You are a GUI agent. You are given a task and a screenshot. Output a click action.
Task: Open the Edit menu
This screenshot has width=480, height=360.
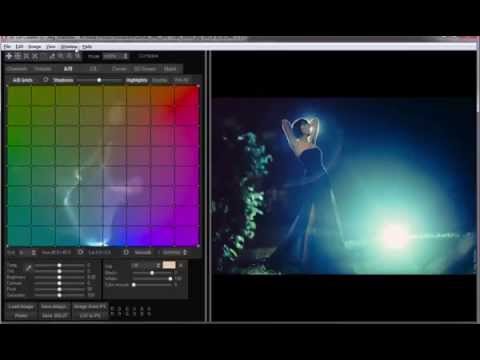(19, 47)
